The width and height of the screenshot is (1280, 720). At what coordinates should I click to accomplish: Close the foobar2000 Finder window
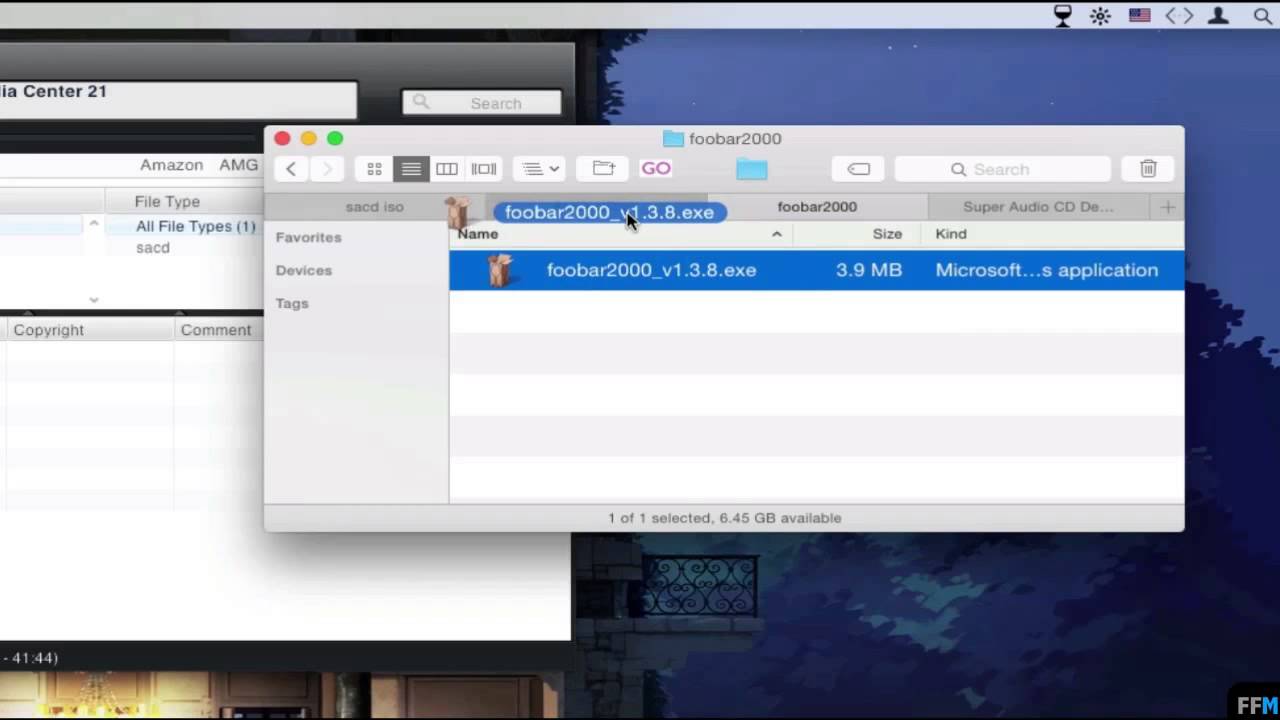coord(282,139)
